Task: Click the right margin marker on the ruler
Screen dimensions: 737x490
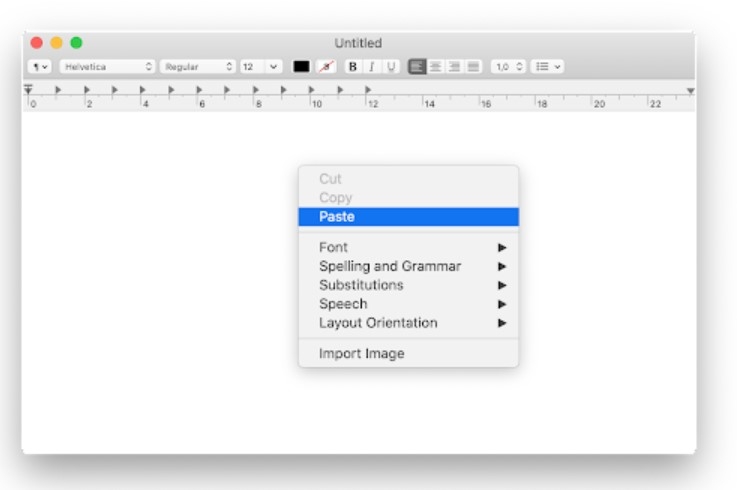Action: click(690, 91)
